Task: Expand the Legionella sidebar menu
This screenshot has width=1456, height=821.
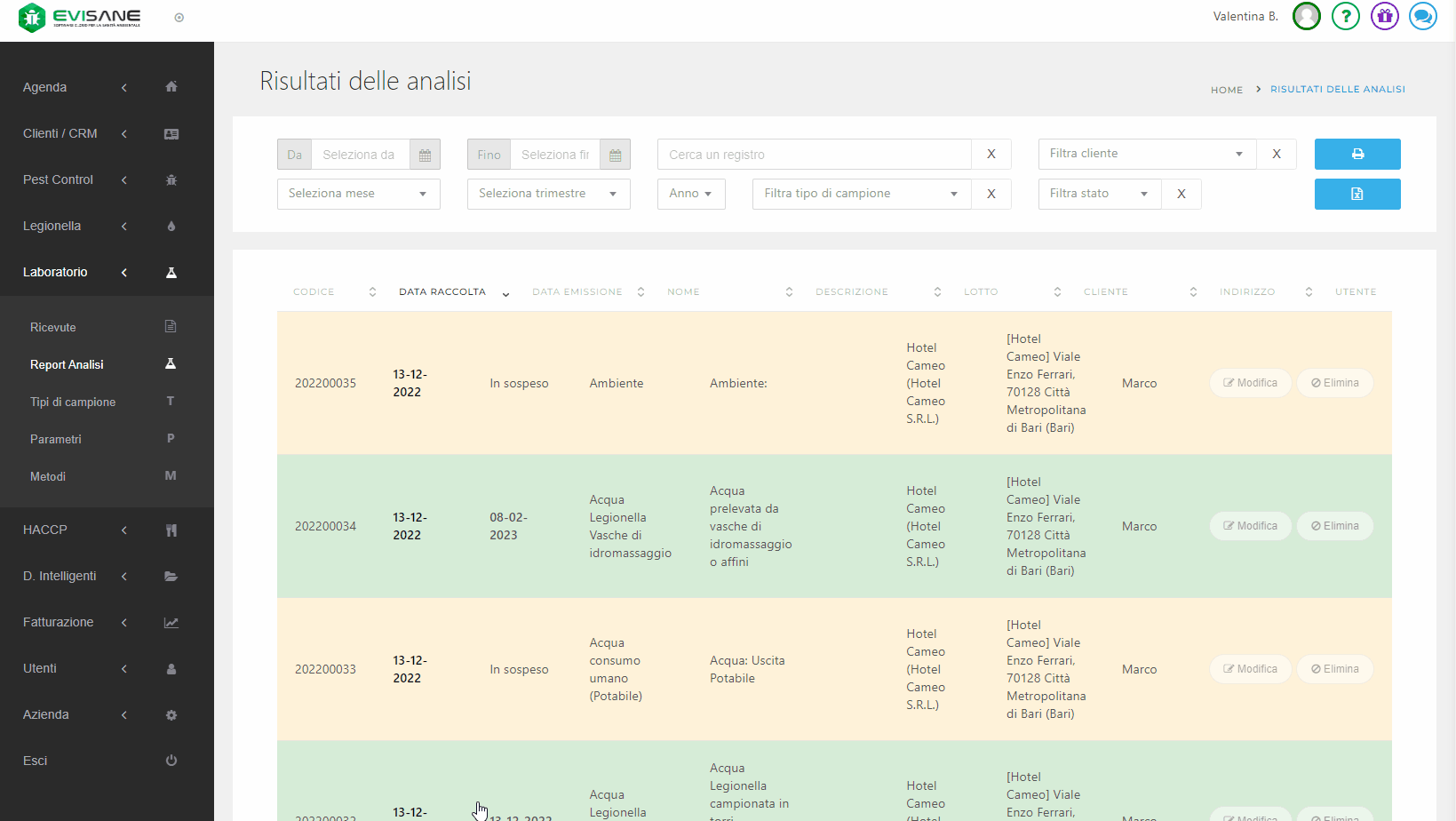Action: [x=52, y=226]
